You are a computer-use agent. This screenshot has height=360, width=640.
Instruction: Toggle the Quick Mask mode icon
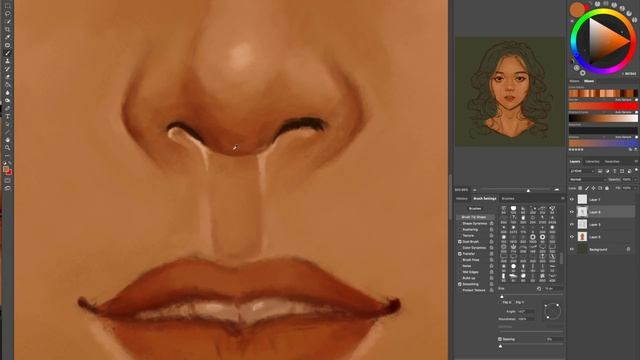pyautogui.click(x=7, y=180)
